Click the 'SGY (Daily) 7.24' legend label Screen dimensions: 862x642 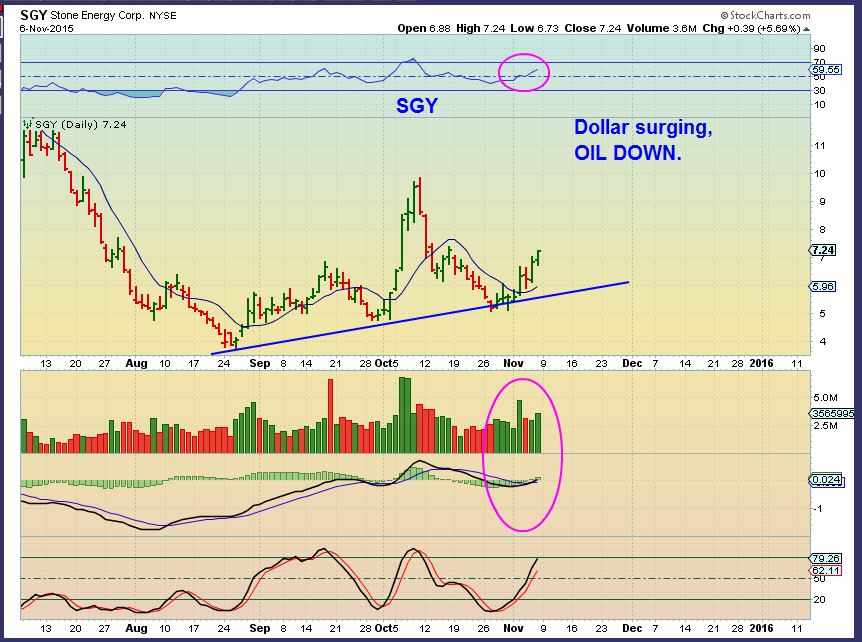[81, 125]
